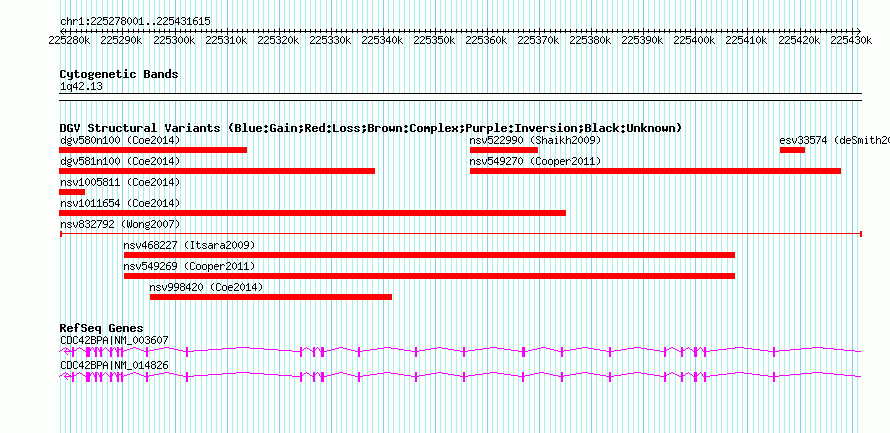Select the dgv581n100 red loss bar
The image size is (890, 433).
[x=217, y=171]
